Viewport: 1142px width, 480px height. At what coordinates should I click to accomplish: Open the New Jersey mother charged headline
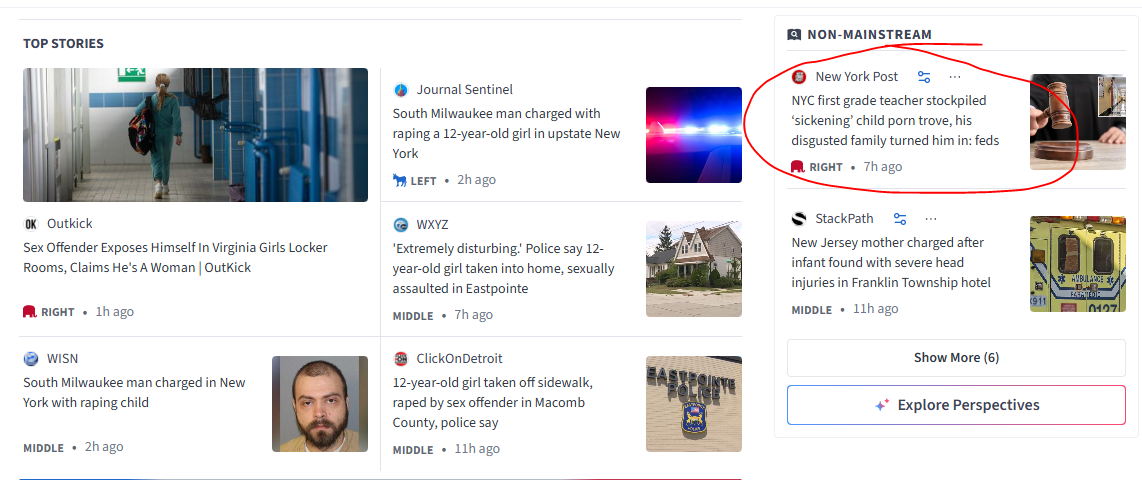click(x=891, y=262)
